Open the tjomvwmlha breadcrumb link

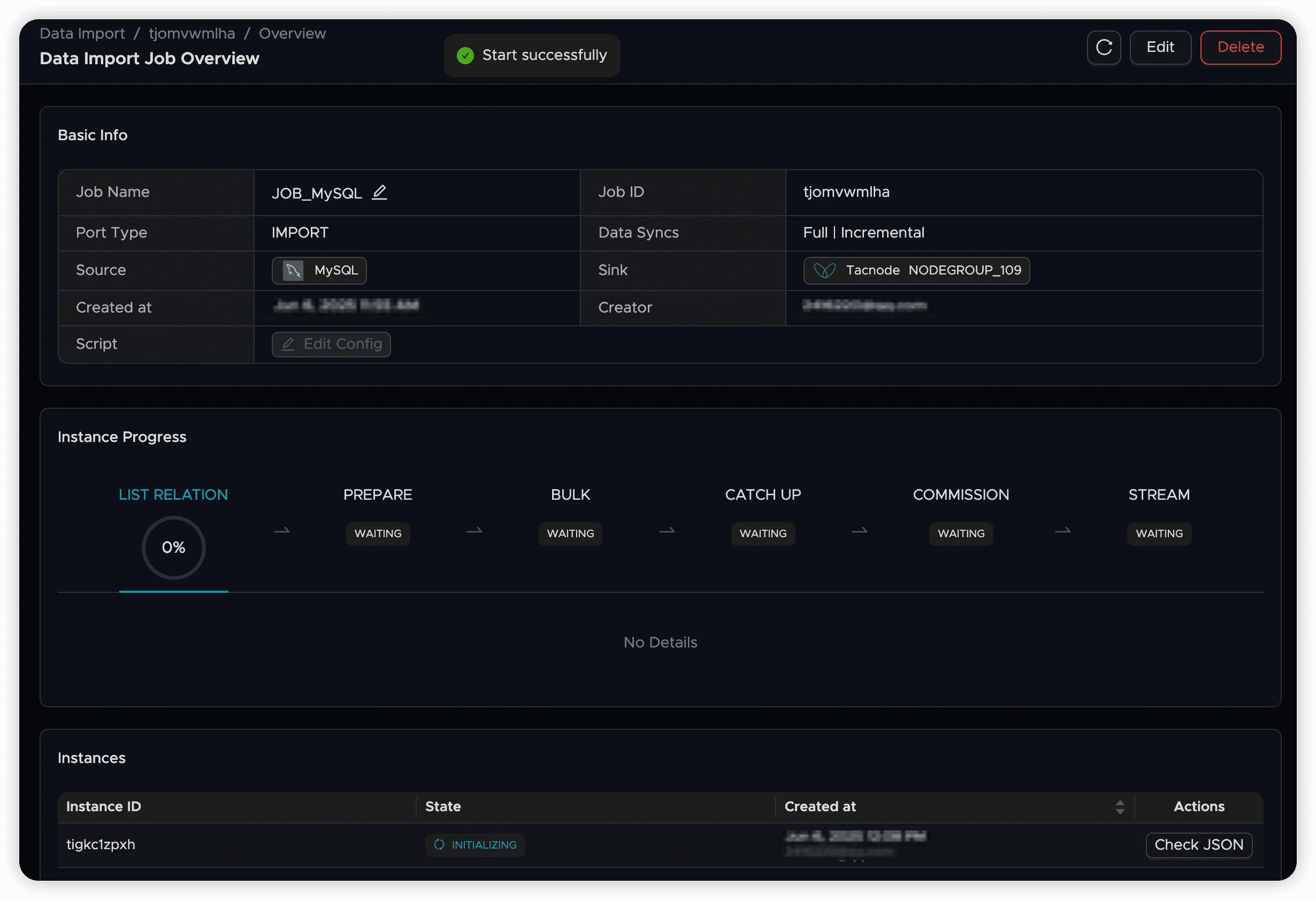(x=192, y=33)
